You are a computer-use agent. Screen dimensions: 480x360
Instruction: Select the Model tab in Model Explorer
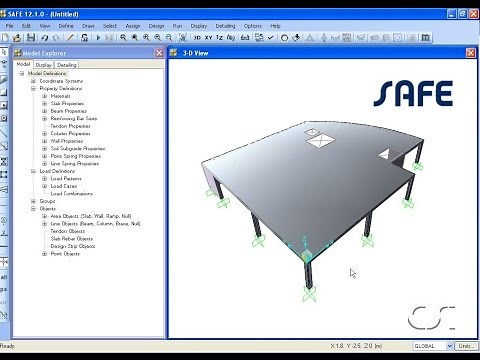23,64
